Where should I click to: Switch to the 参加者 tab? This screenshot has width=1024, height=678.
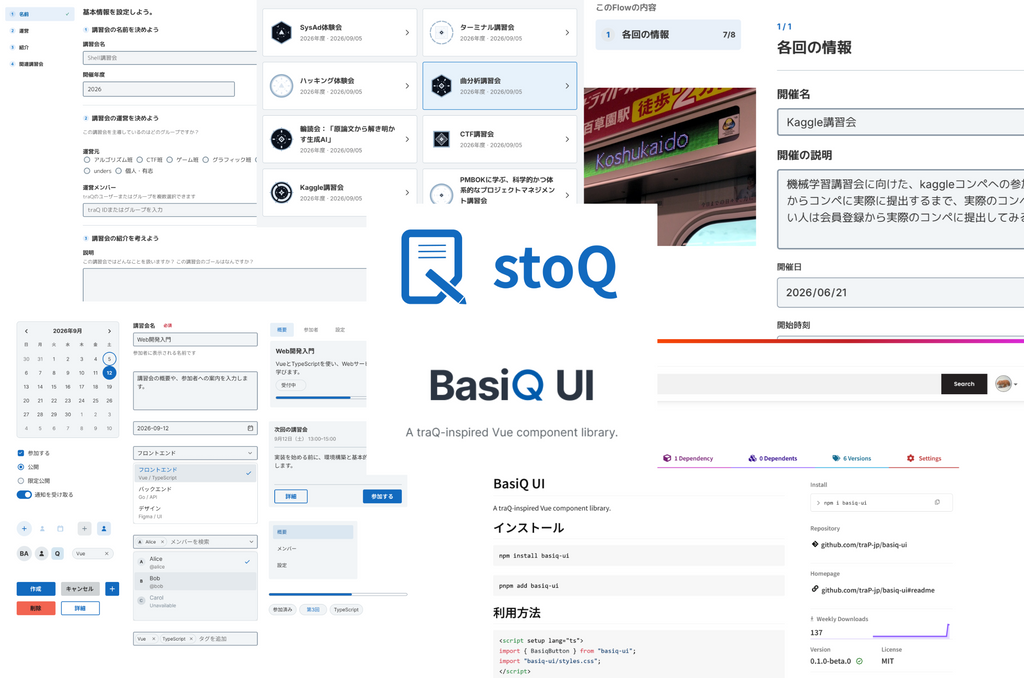311,330
